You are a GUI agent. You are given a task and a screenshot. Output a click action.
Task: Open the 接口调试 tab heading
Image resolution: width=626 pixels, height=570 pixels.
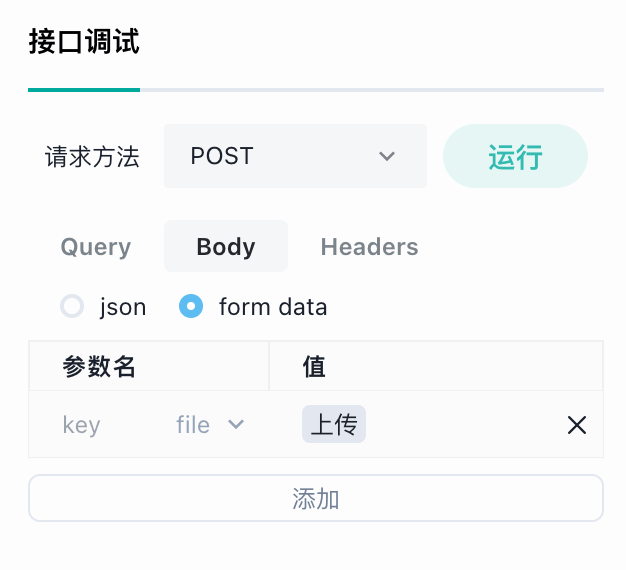[84, 41]
